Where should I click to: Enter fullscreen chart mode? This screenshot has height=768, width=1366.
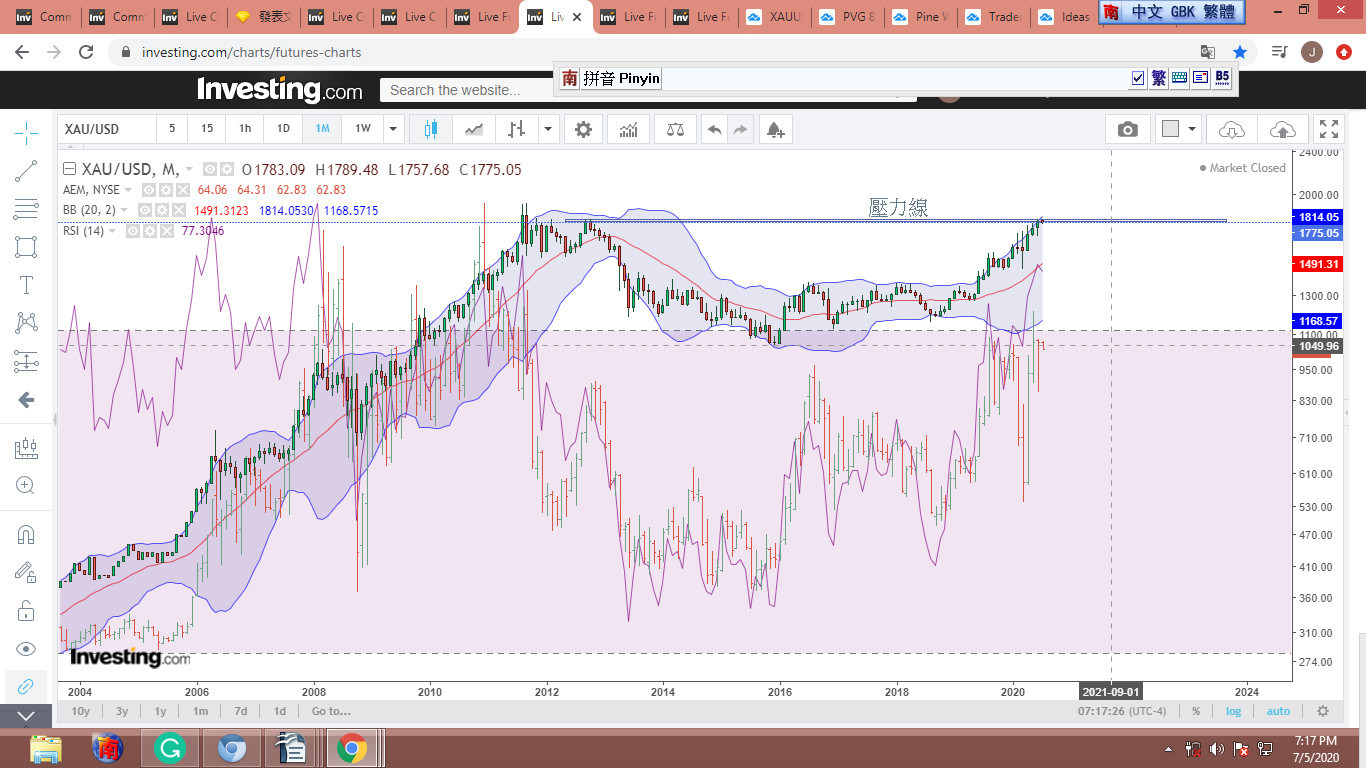tap(1328, 129)
